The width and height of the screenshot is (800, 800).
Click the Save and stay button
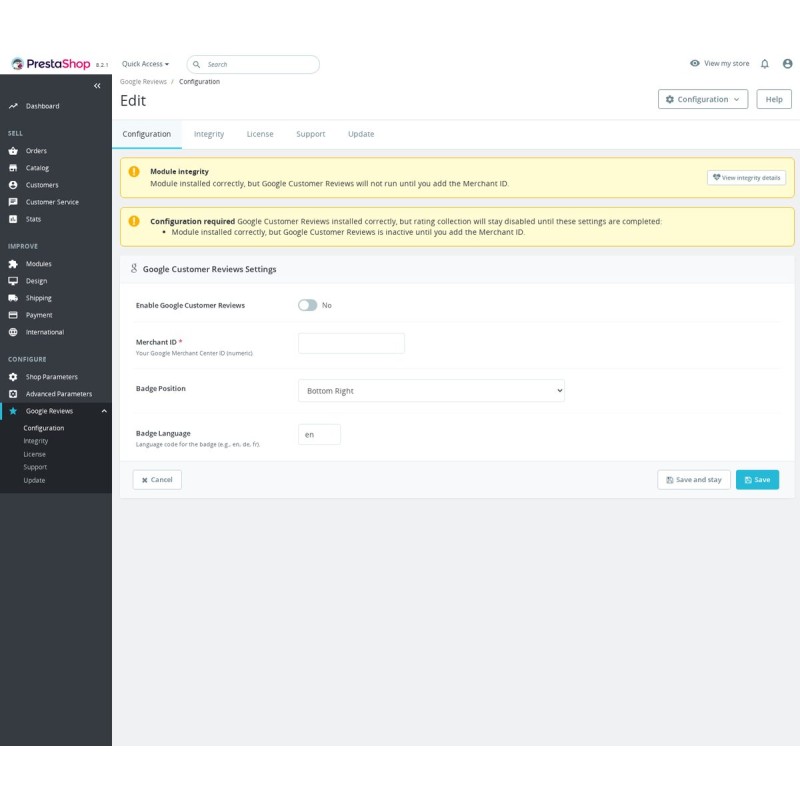(x=694, y=480)
